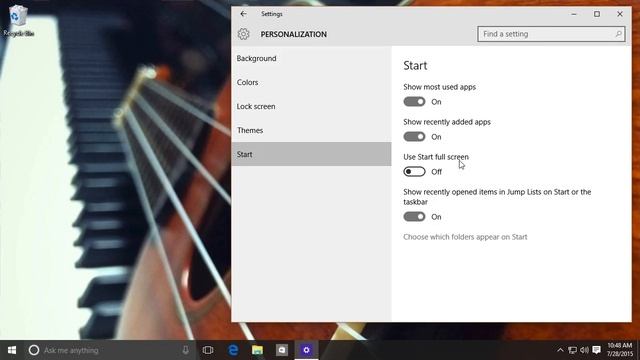Image resolution: width=640 pixels, height=360 pixels.
Task: Toggle recently opened items in Jump Lists
Action: click(414, 217)
